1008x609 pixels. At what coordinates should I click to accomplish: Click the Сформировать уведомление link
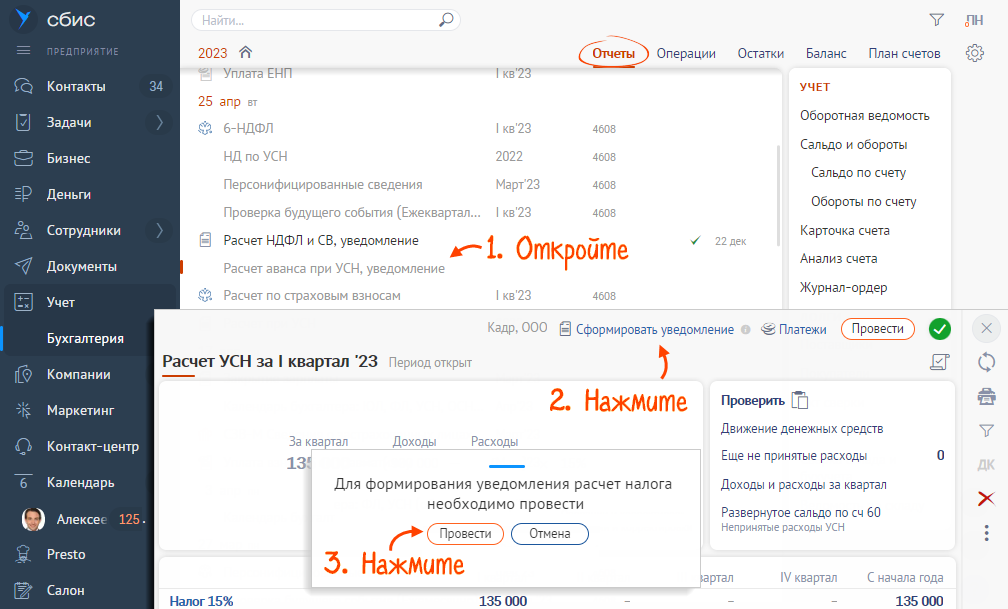(x=654, y=329)
